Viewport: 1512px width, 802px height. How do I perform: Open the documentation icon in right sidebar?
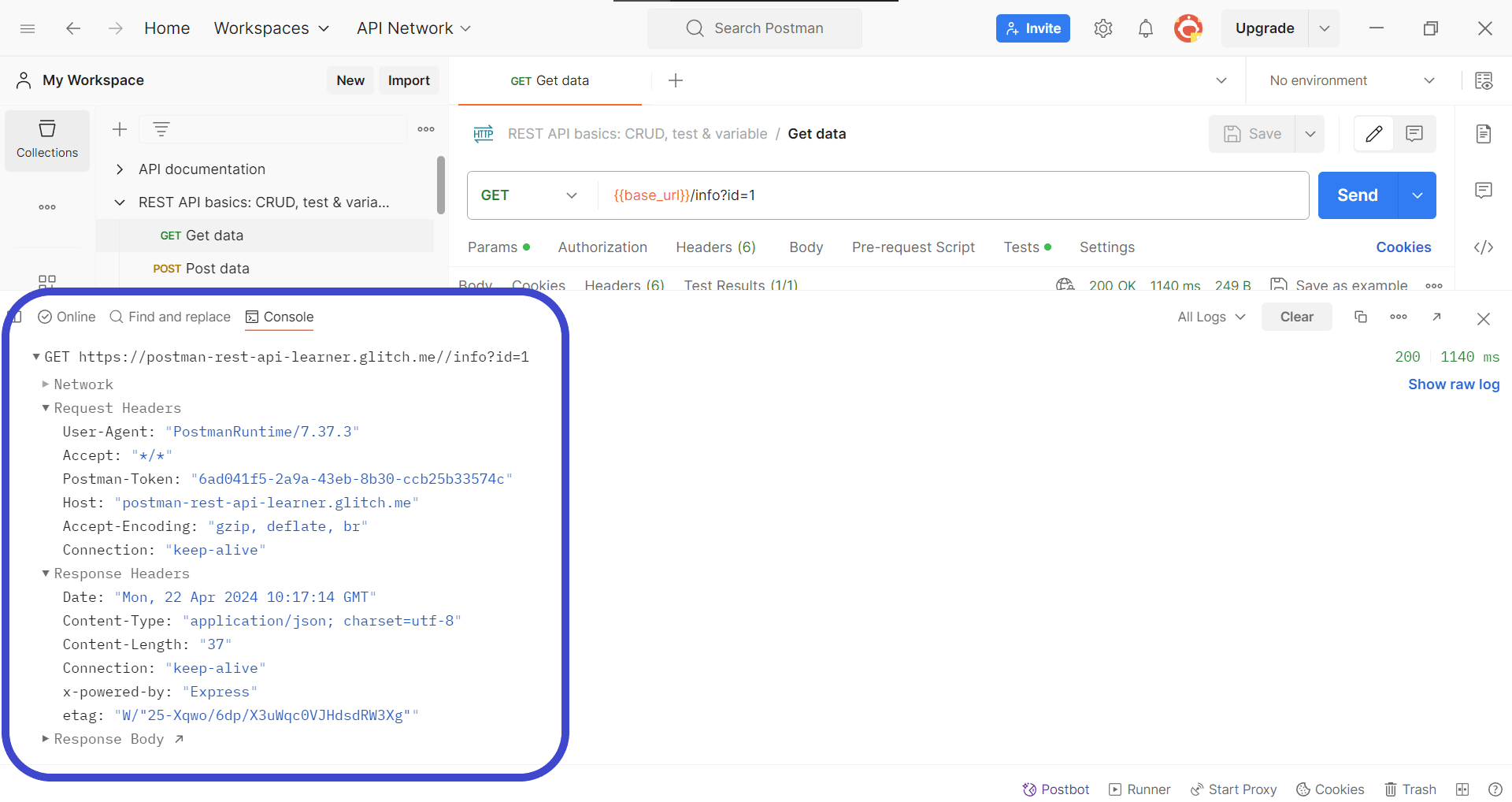click(1484, 134)
